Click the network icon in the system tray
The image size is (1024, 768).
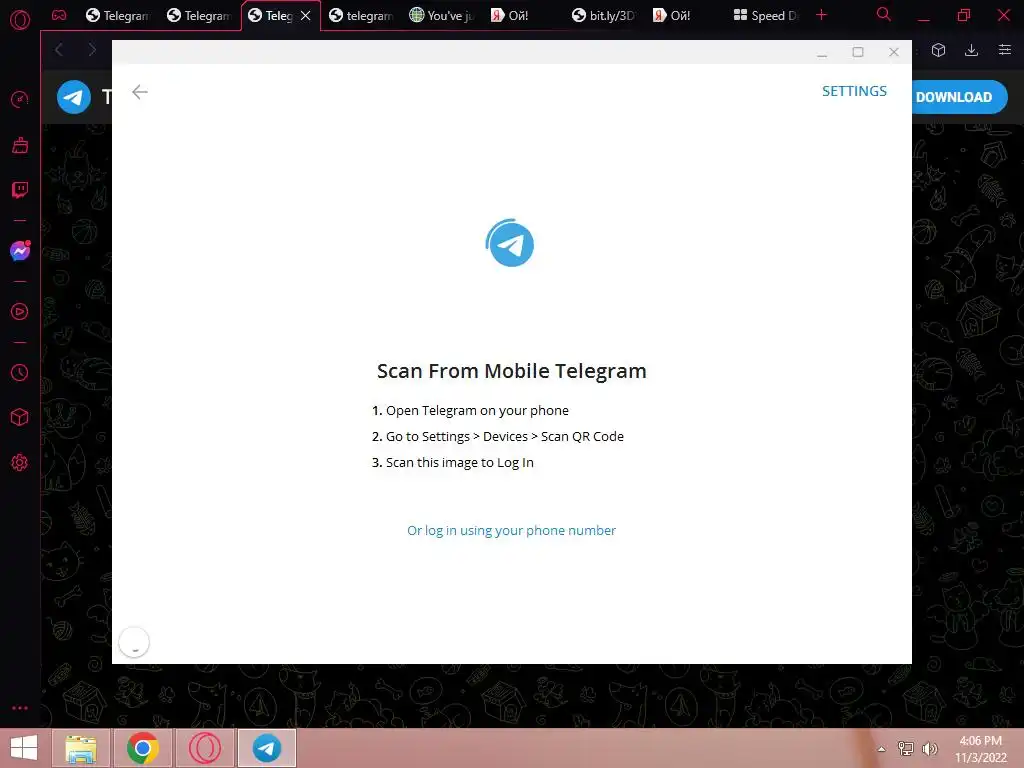point(906,748)
